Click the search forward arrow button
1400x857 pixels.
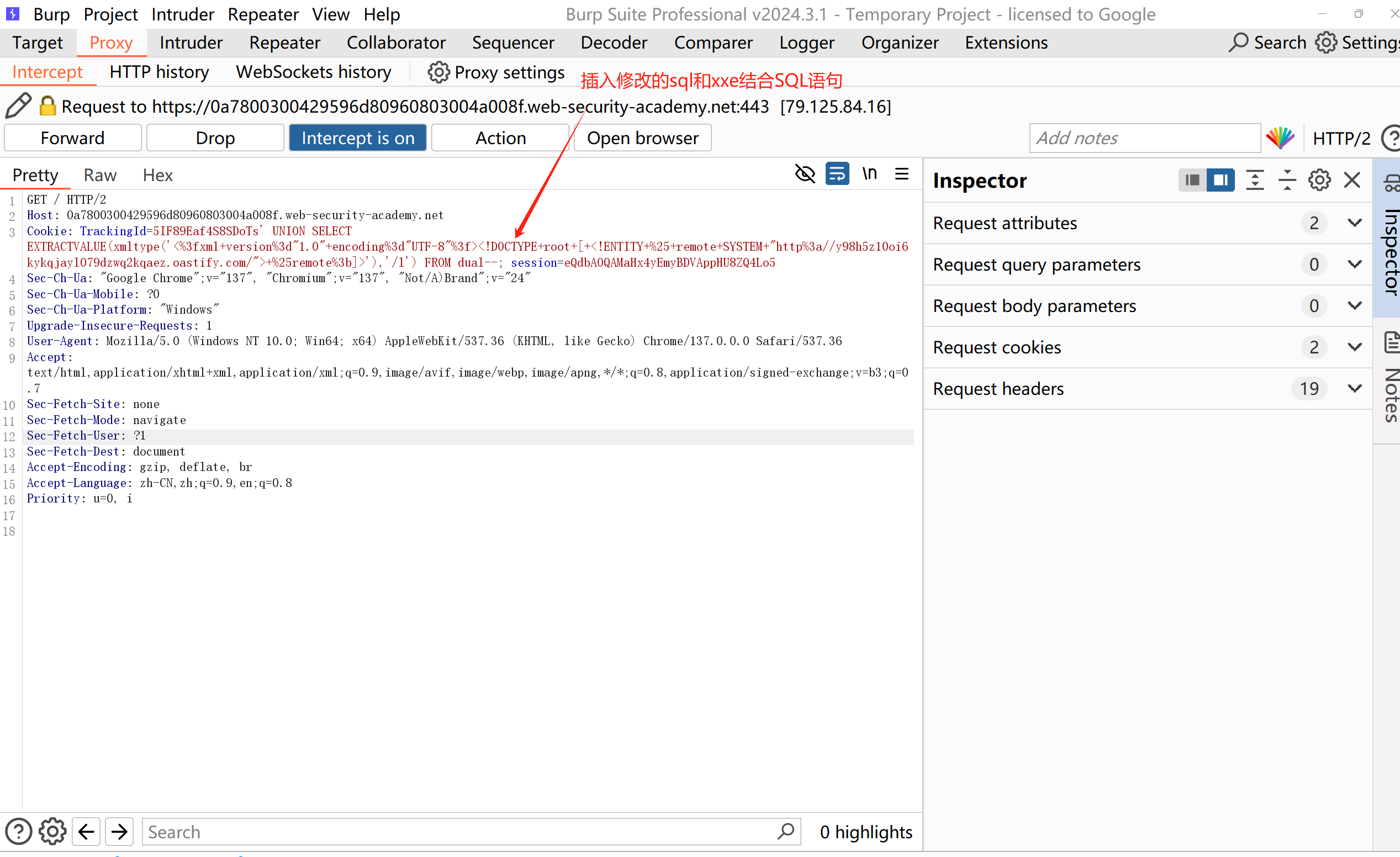(119, 832)
